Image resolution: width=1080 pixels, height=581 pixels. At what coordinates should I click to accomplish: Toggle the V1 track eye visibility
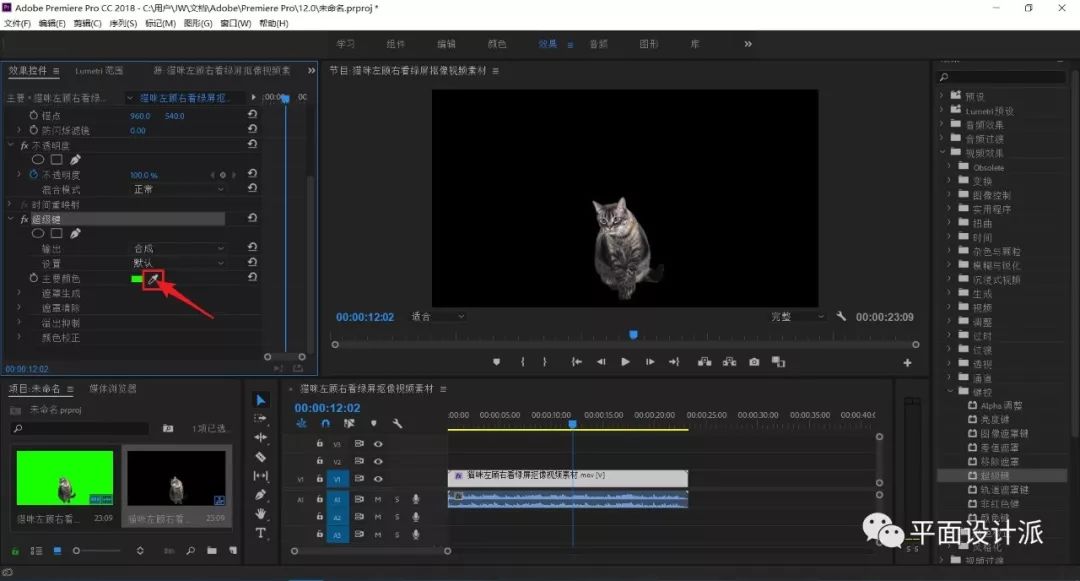pos(379,479)
